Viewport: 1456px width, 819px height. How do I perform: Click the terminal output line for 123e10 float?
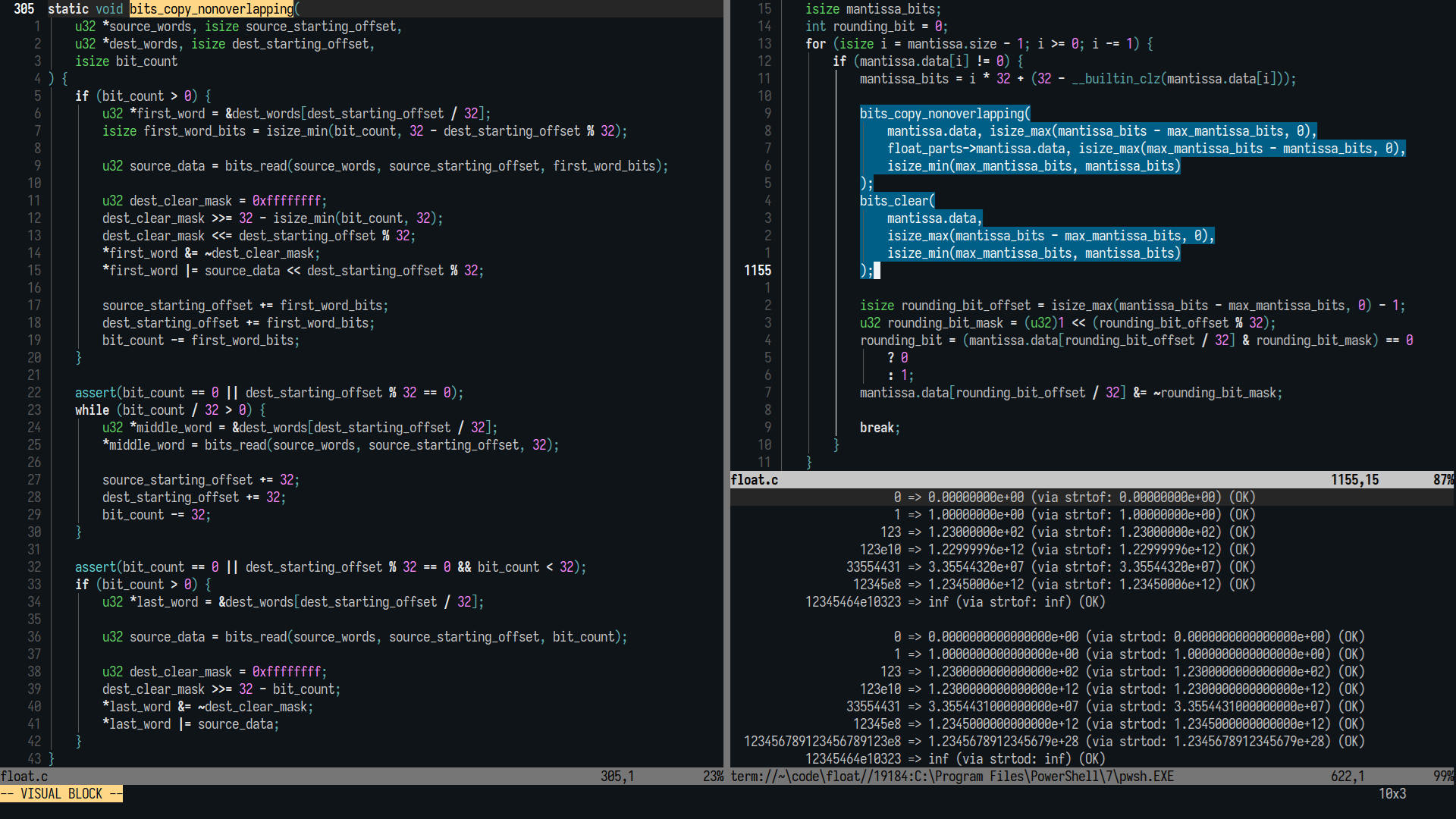(1057, 550)
